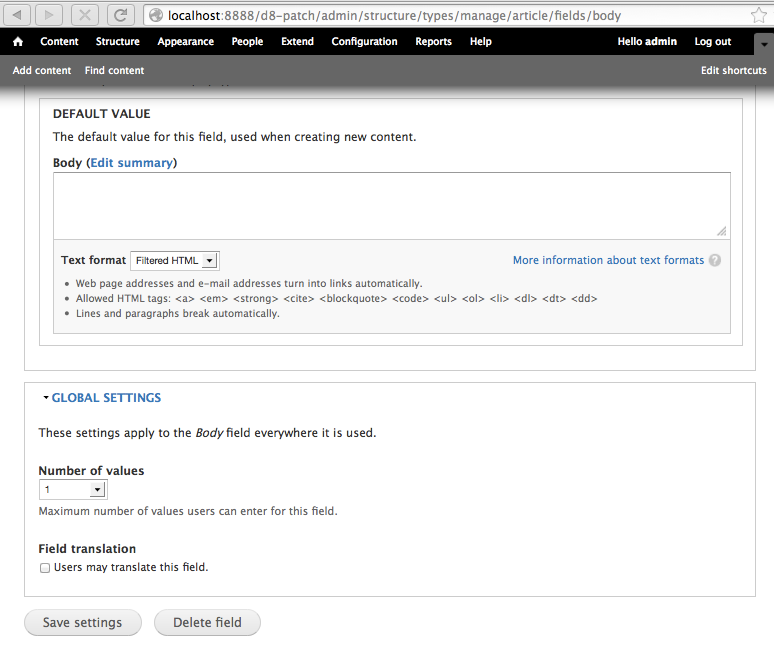Click the Drupal home icon
Viewport: 774px width, 661px height.
pos(18,42)
